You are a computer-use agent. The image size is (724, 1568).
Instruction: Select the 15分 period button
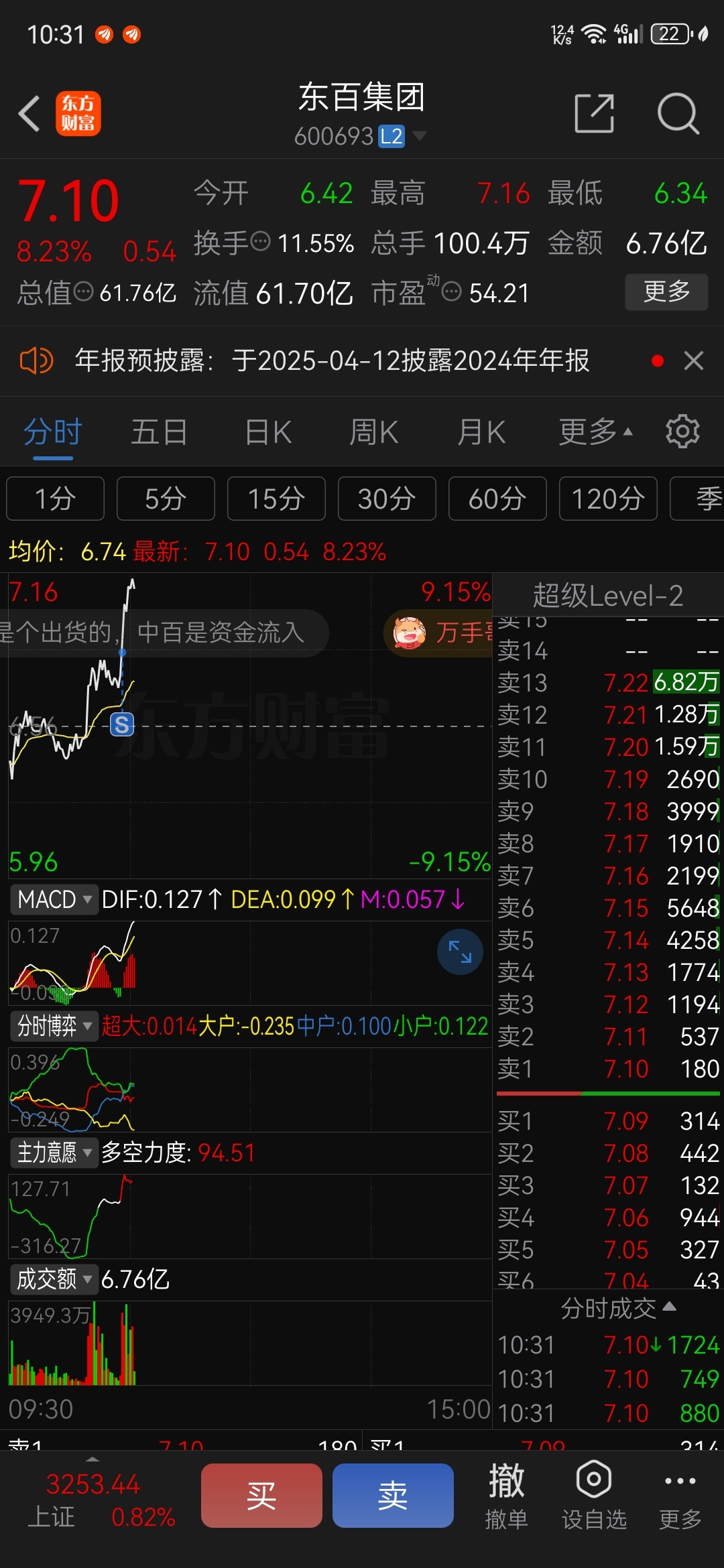tap(276, 499)
